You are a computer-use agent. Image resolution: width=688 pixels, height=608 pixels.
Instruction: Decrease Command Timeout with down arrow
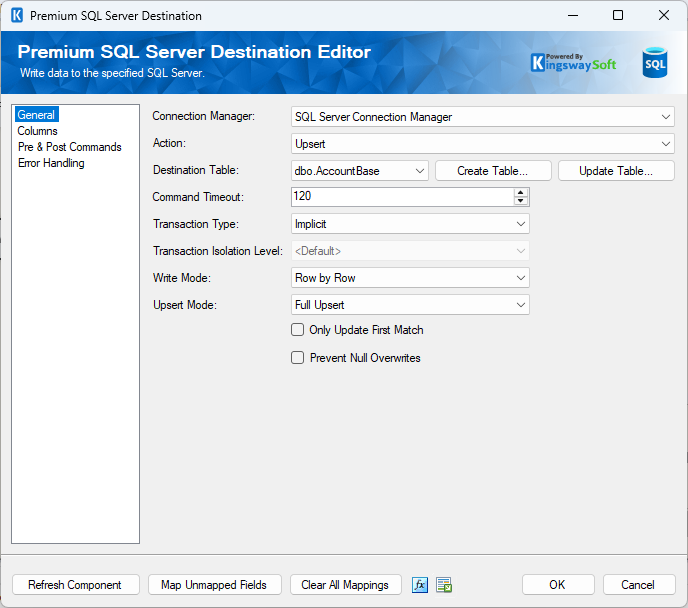click(521, 201)
